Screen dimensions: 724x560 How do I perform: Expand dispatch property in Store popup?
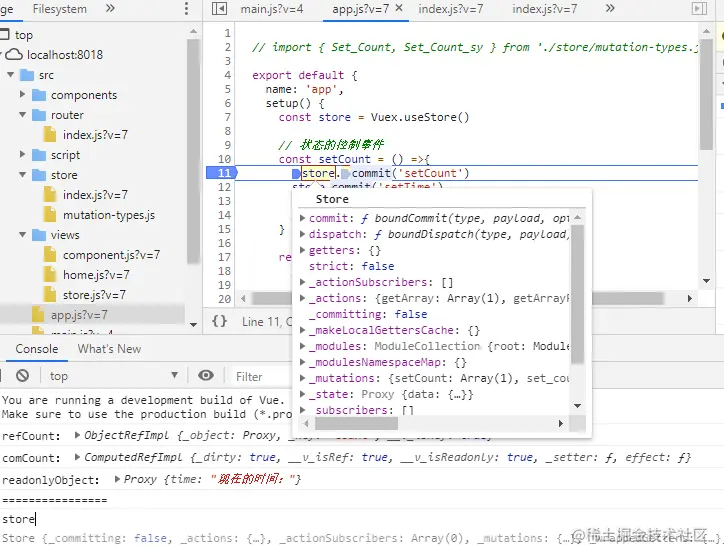pos(302,234)
